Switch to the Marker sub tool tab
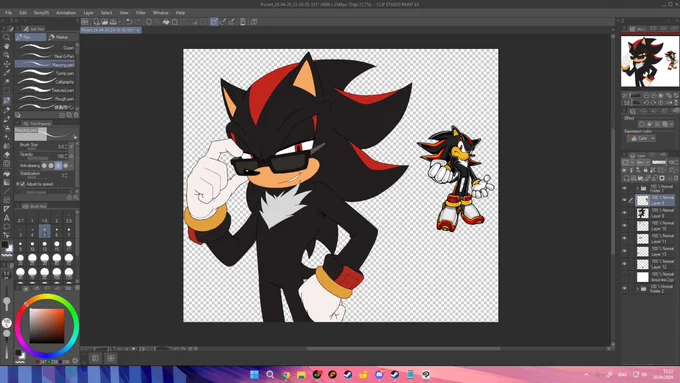The width and height of the screenshot is (680, 383). click(x=62, y=37)
